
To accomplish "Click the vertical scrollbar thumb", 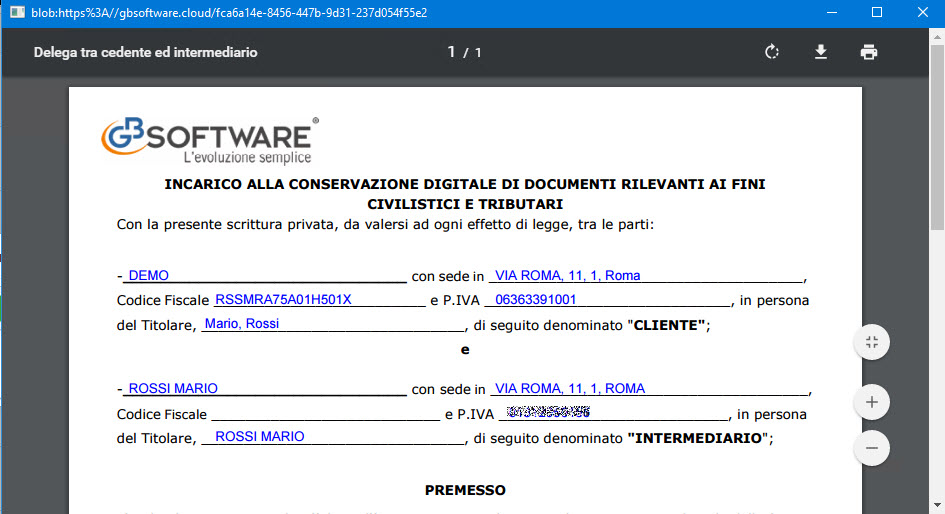I will click(x=937, y=137).
